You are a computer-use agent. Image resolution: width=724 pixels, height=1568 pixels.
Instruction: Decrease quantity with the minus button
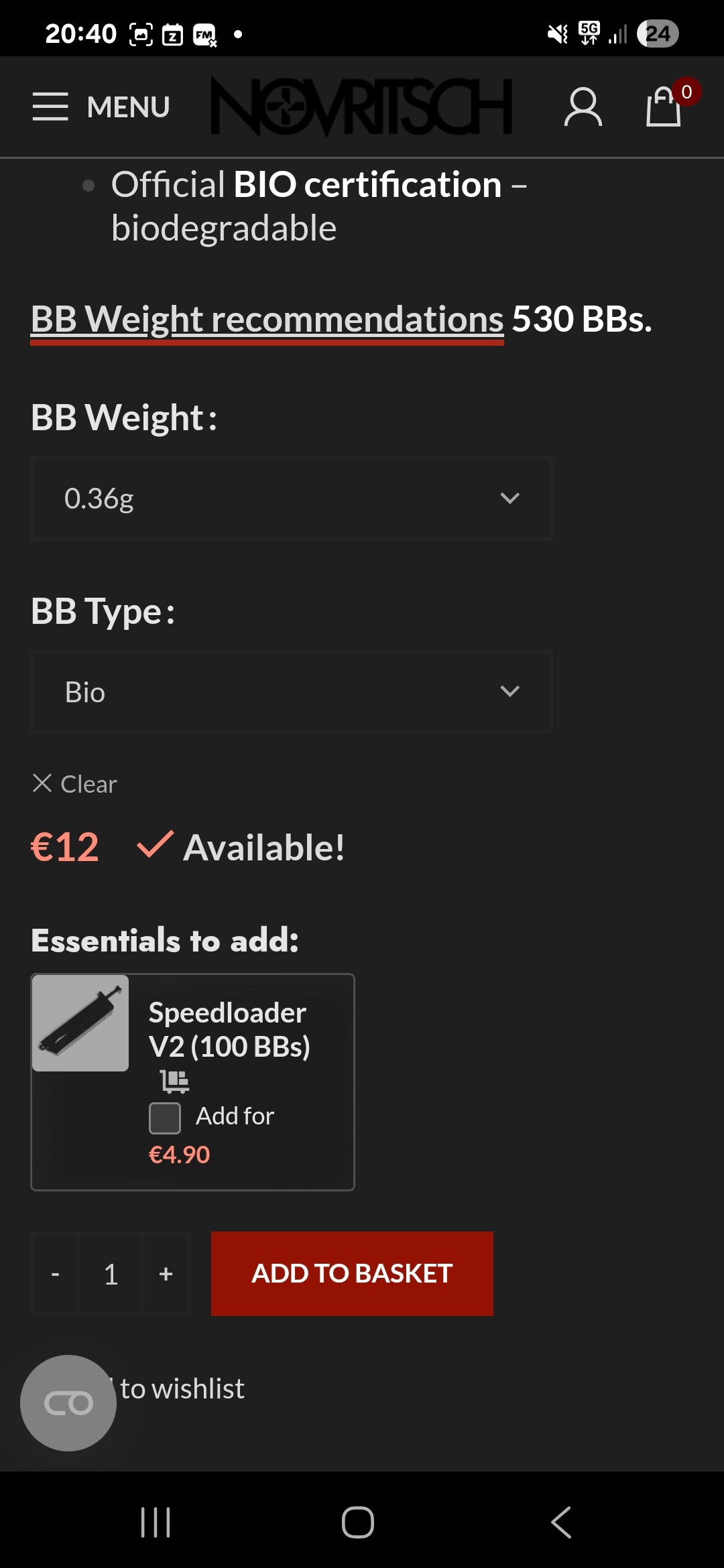tap(55, 1273)
